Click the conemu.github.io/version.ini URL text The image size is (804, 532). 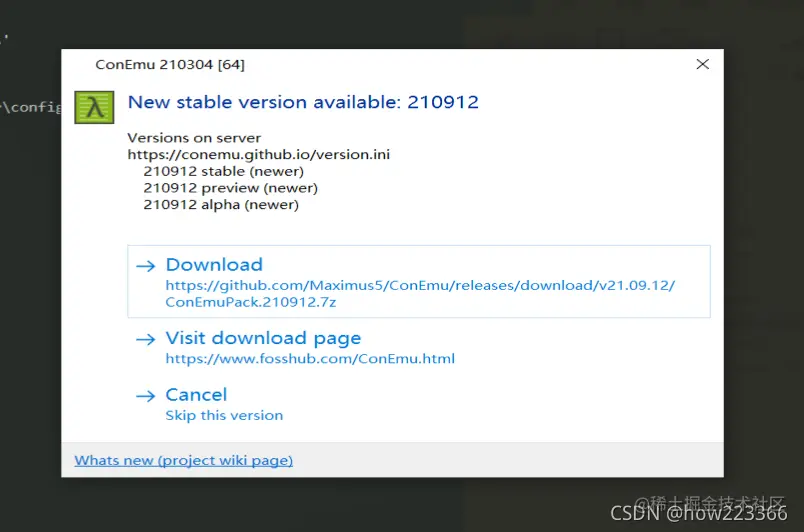258,154
